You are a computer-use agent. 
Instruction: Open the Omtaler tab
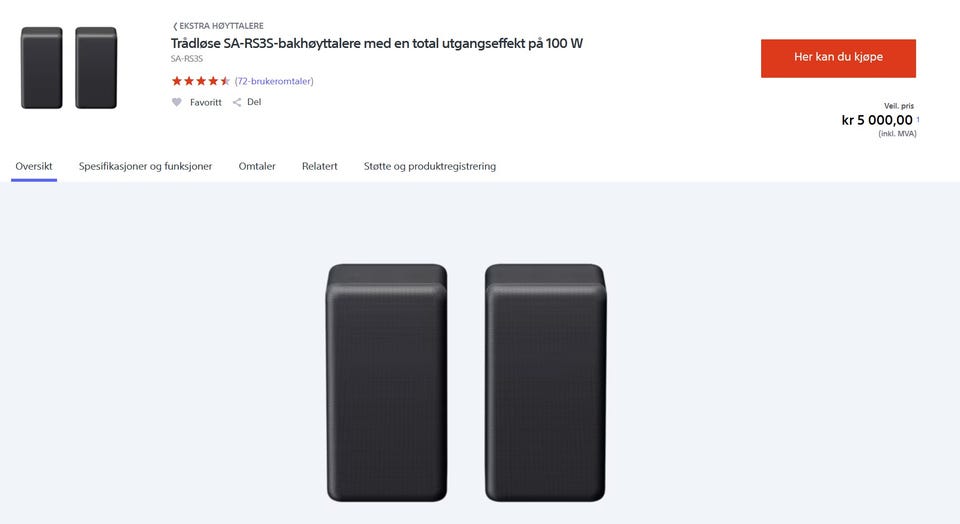[257, 166]
